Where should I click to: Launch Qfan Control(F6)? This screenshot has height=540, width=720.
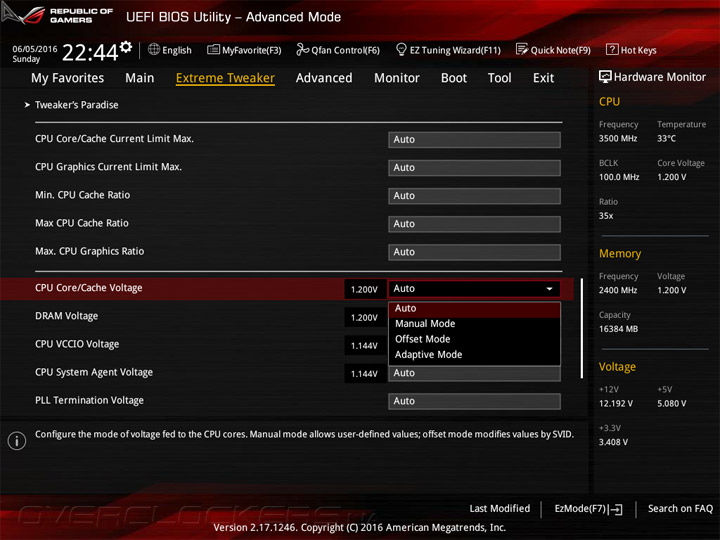pyautogui.click(x=338, y=50)
